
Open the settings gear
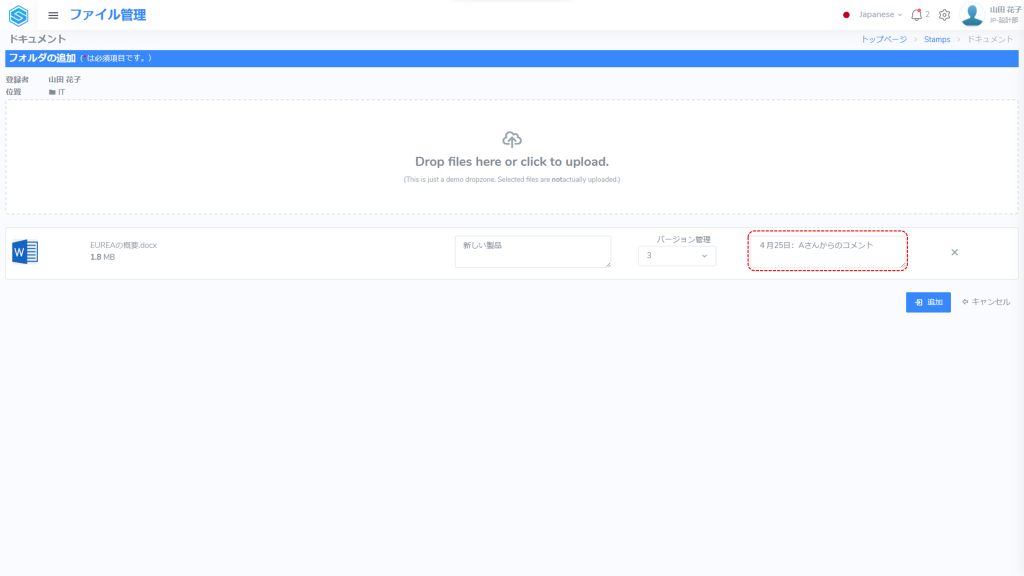tap(944, 15)
